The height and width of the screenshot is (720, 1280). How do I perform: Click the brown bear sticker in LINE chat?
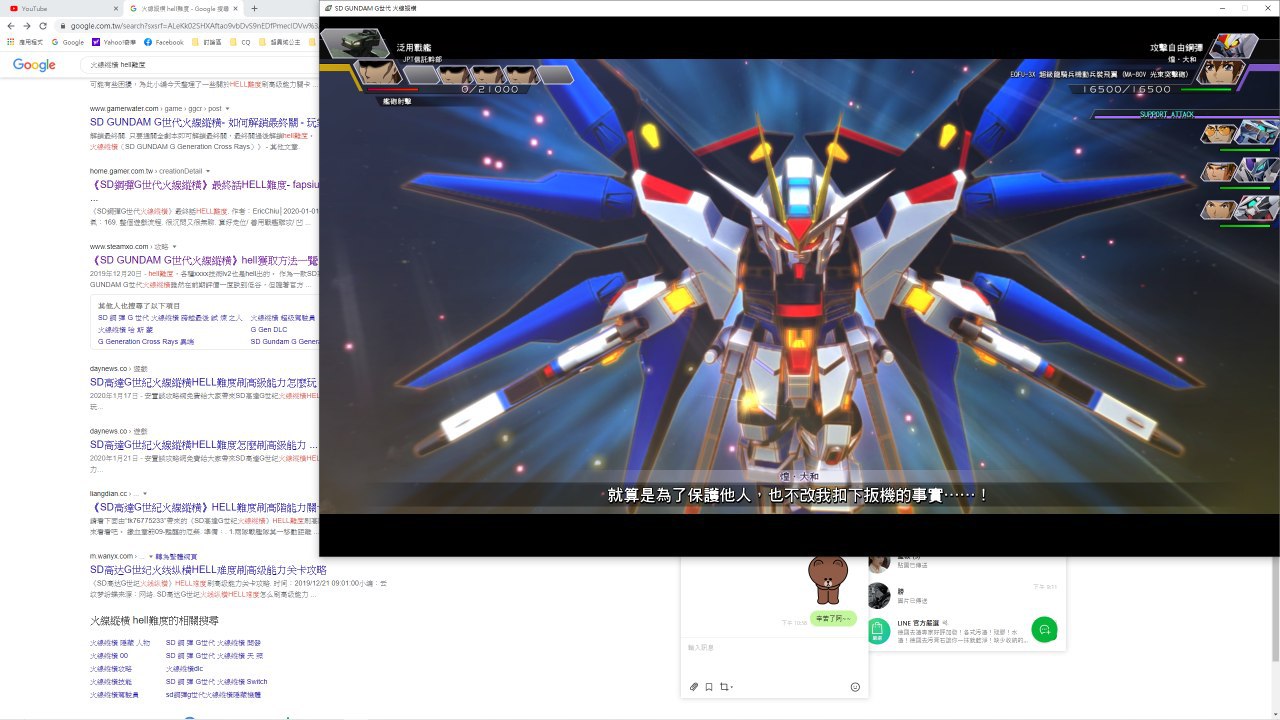827,579
